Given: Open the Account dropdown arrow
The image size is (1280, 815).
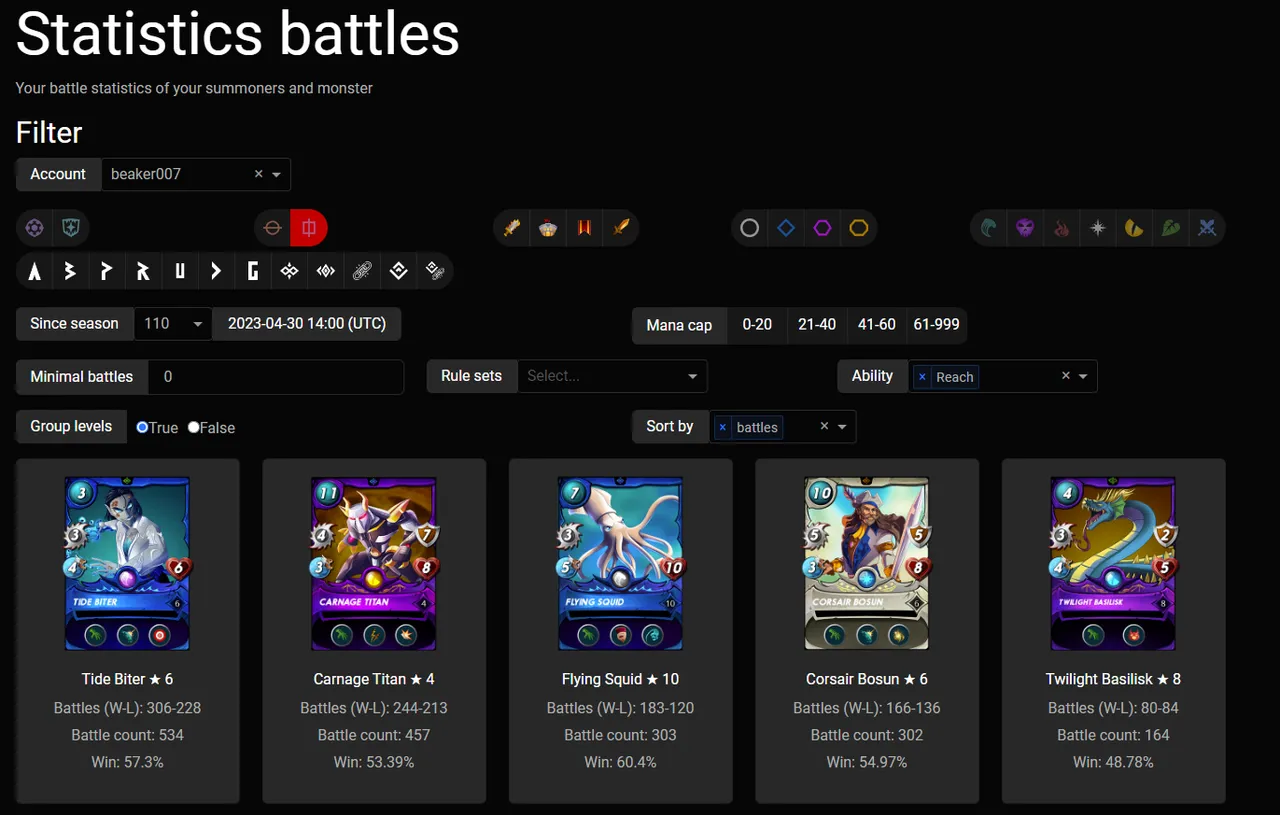Looking at the screenshot, I should pyautogui.click(x=277, y=174).
